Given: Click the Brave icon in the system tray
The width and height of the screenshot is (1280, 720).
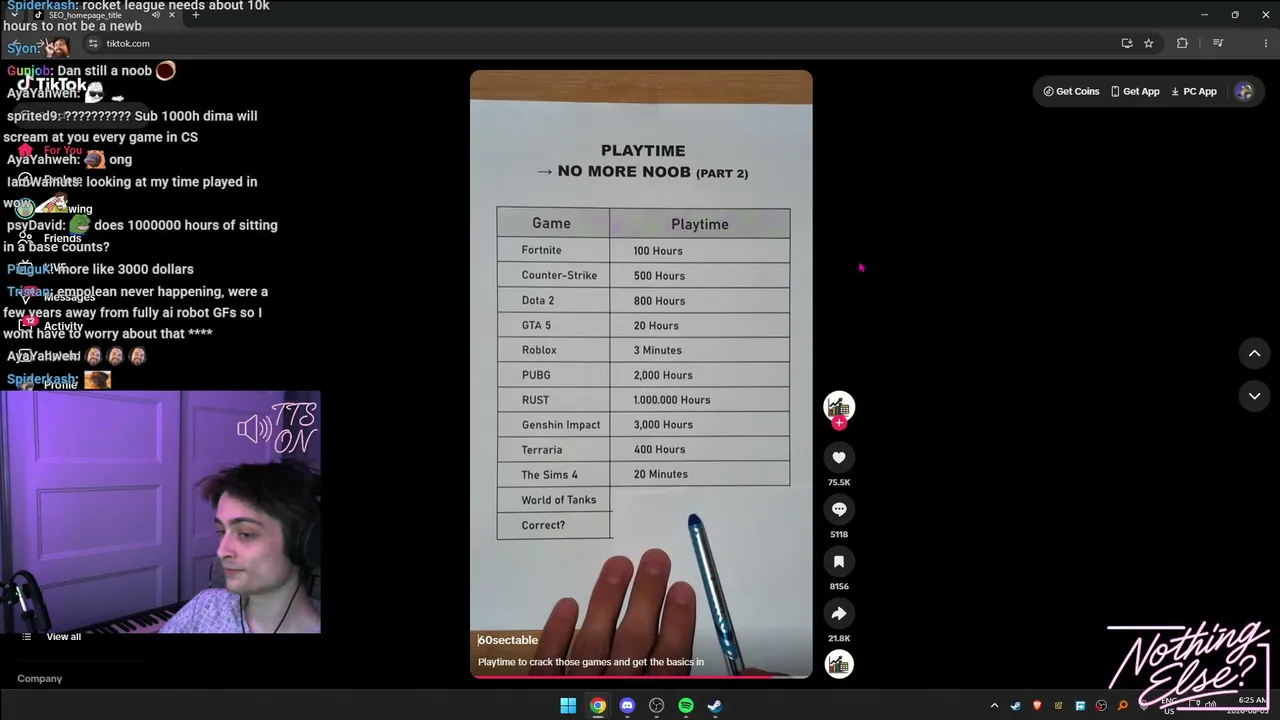Looking at the screenshot, I should [1037, 706].
